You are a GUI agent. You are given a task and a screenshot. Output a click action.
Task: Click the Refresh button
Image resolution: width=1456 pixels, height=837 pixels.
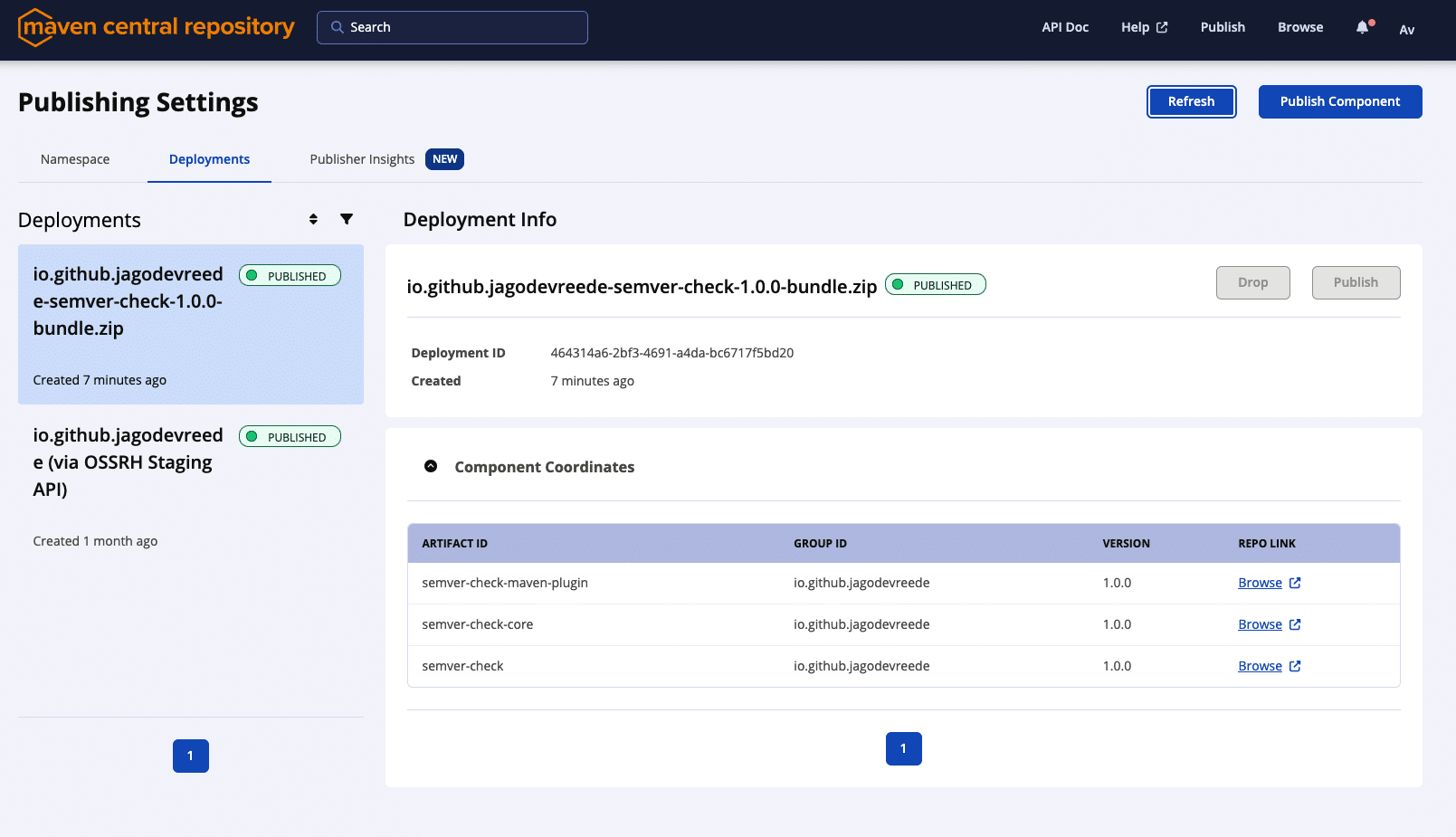click(1191, 101)
